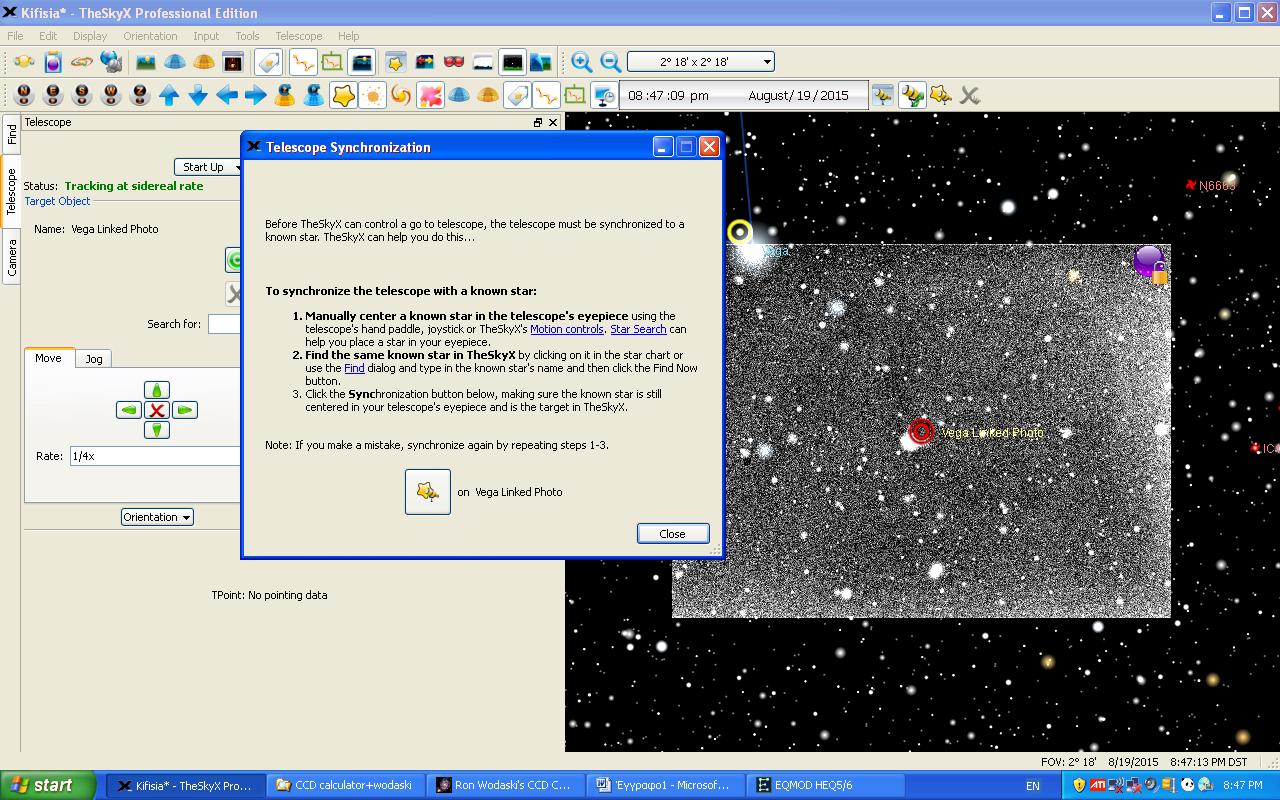Open the Find link in dialog text
The width and height of the screenshot is (1280, 800).
[354, 368]
